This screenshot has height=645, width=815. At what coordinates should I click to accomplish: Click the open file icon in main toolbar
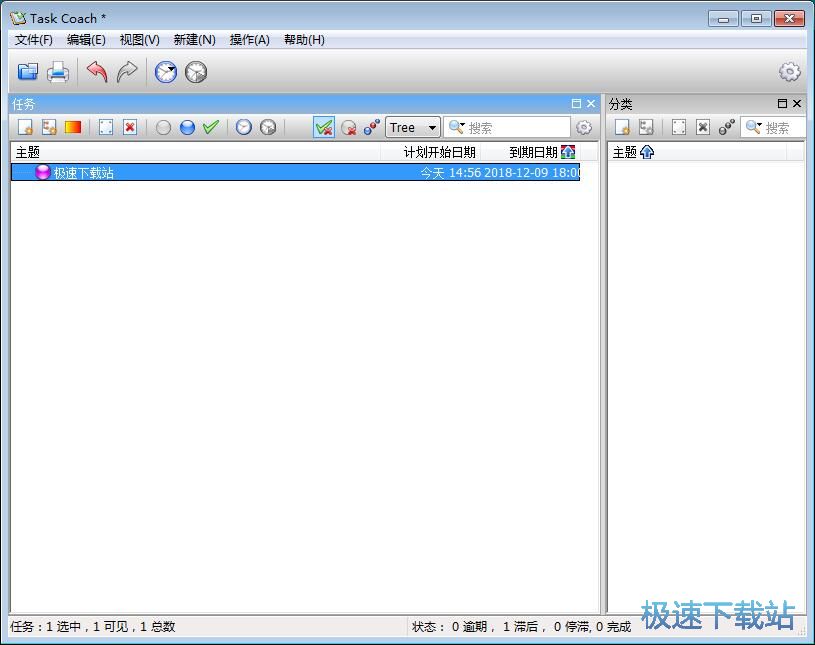click(28, 72)
